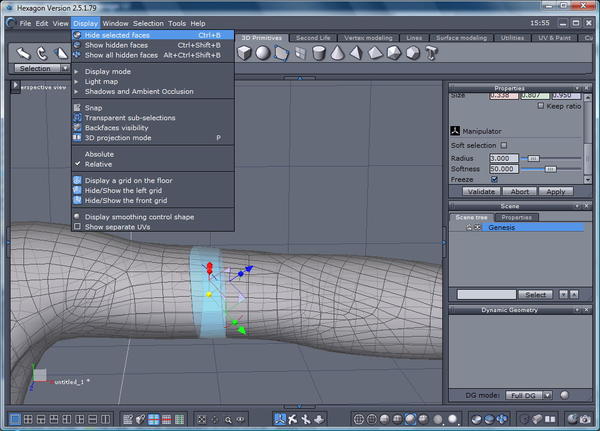Click the Abort button

(x=520, y=191)
